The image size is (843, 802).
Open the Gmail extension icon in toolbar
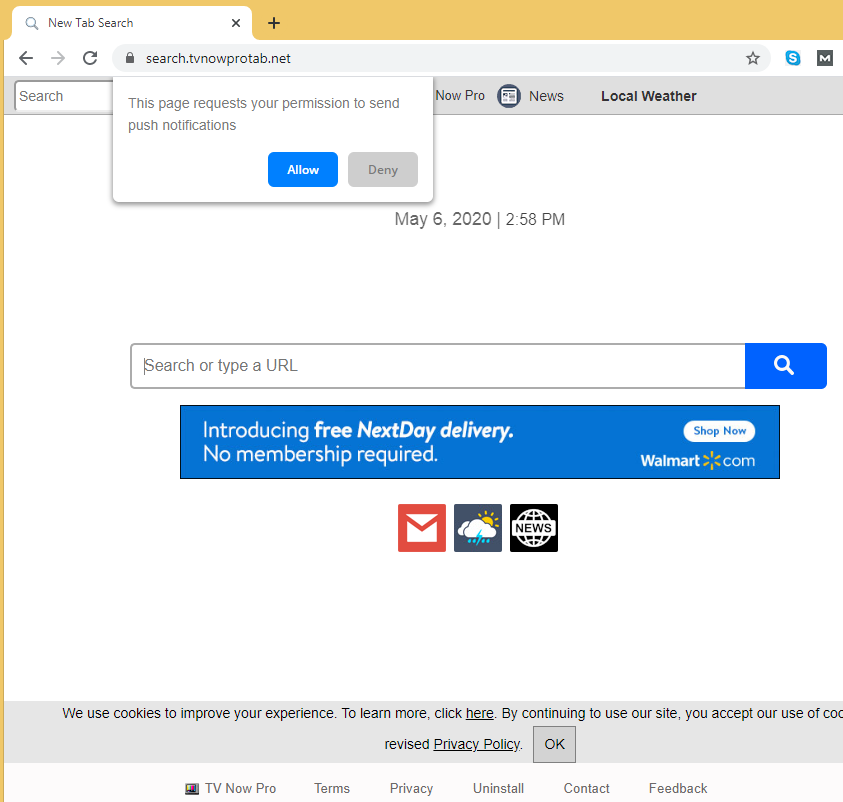pos(824,58)
